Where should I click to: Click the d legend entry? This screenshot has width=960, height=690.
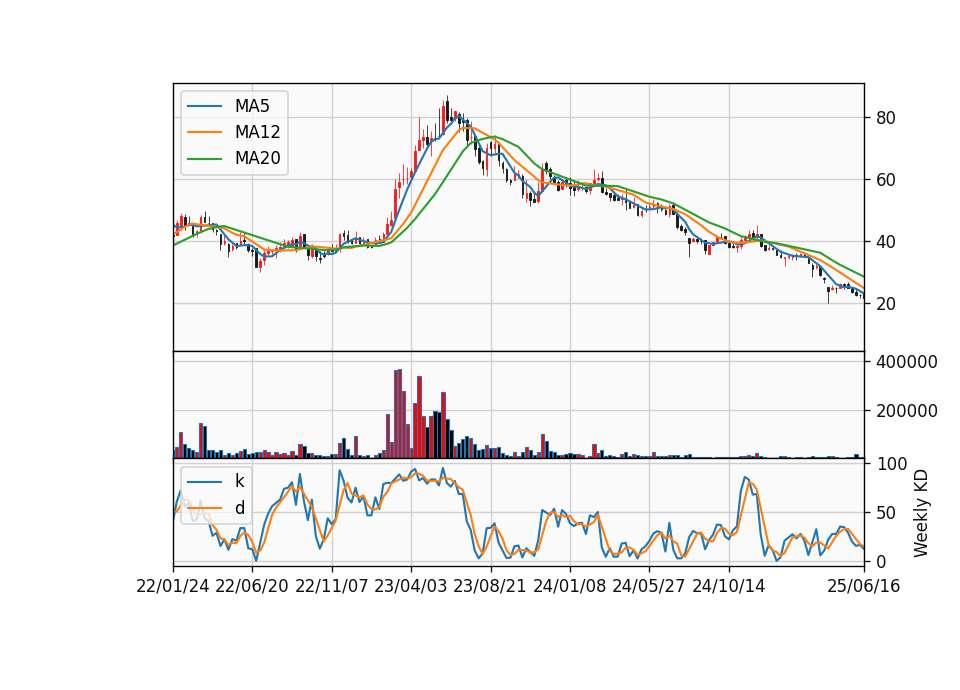click(216, 508)
